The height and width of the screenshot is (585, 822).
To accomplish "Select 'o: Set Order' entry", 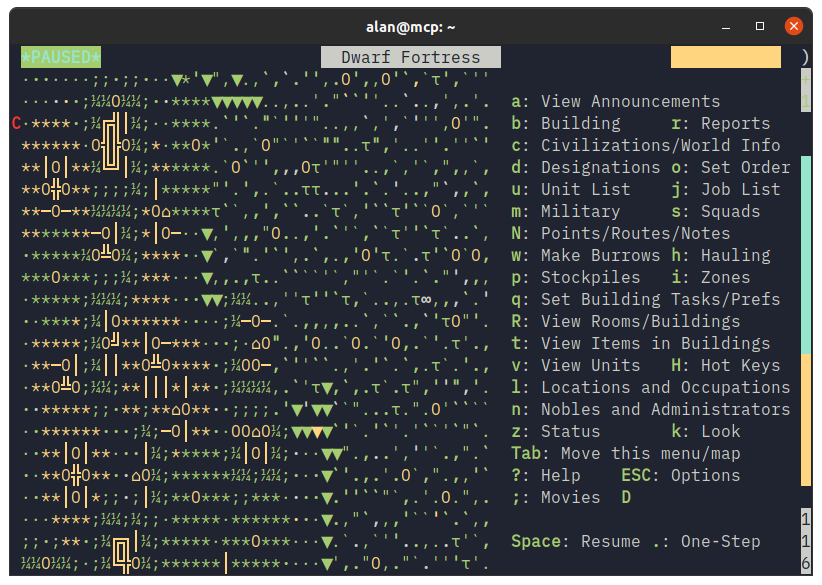I will 731,167.
